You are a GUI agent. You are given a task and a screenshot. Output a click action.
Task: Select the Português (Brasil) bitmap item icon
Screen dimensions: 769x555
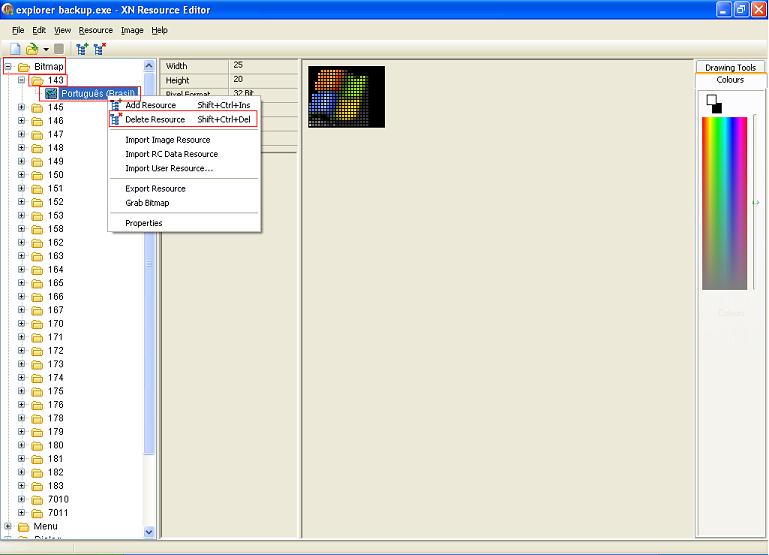pos(51,93)
